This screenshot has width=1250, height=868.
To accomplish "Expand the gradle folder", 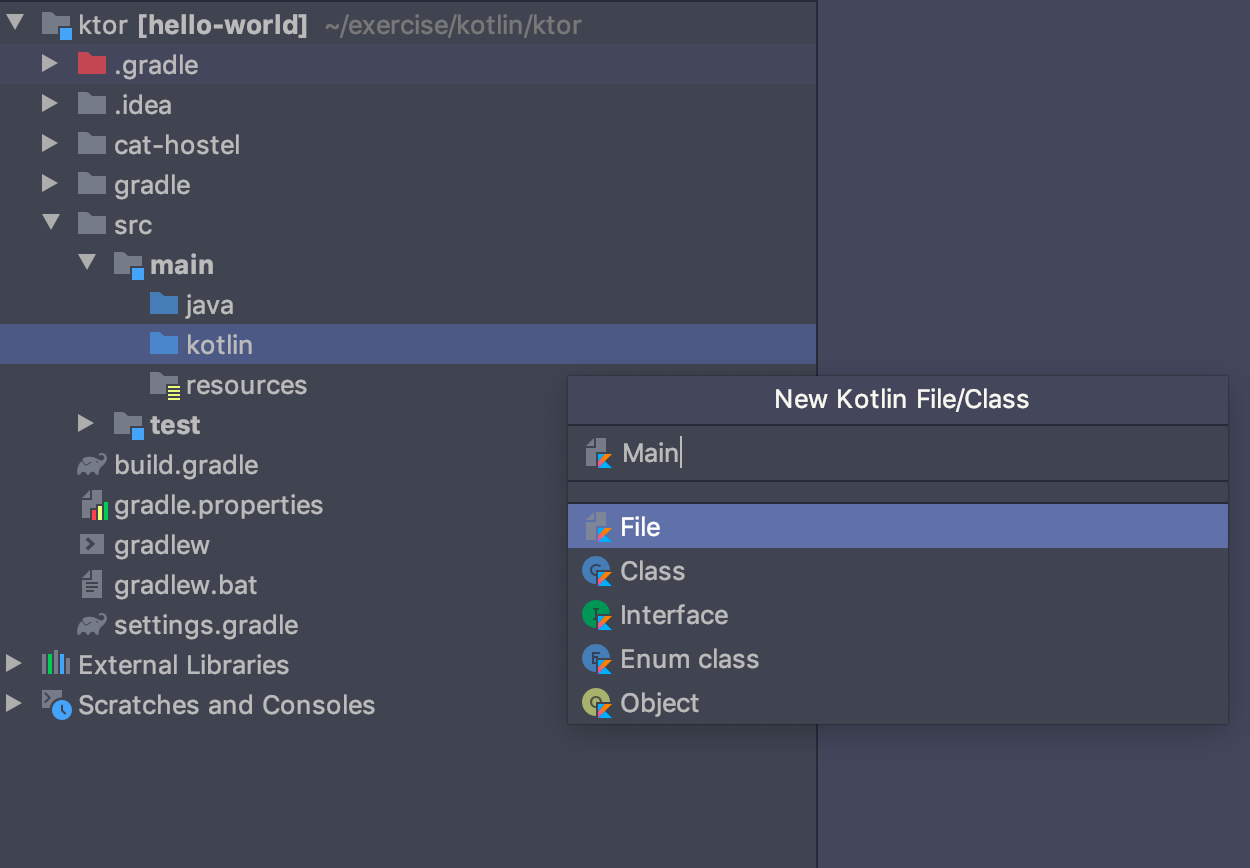I will pyautogui.click(x=51, y=184).
